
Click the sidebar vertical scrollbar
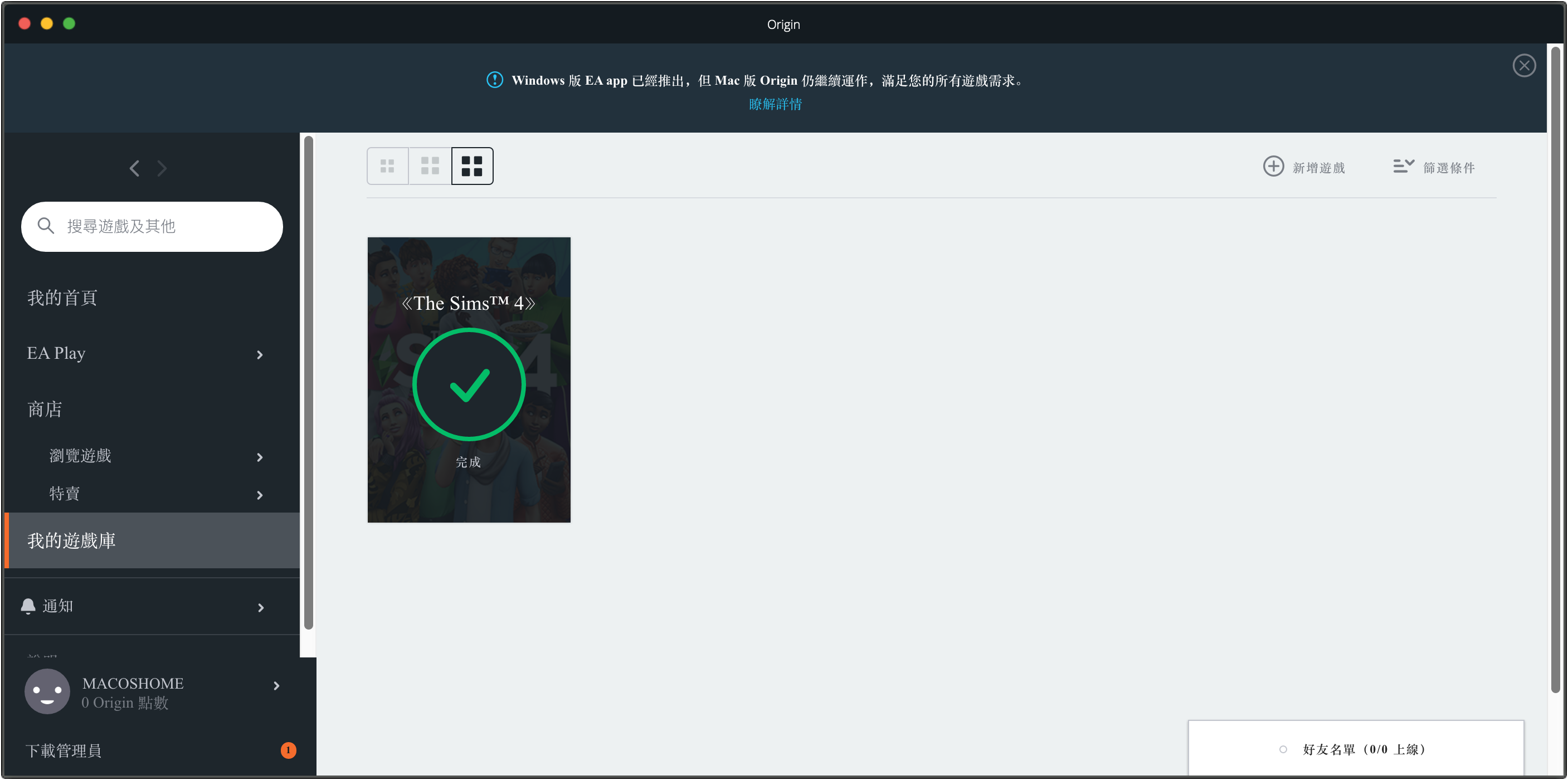[309, 383]
